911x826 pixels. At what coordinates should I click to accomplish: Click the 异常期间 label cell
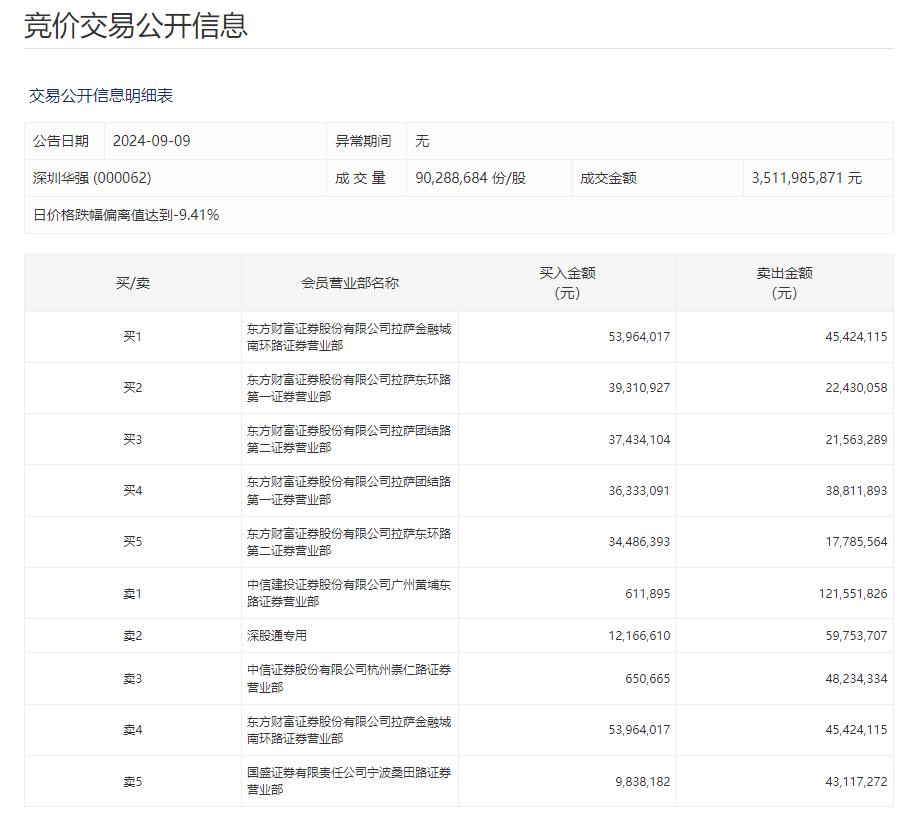(x=363, y=141)
